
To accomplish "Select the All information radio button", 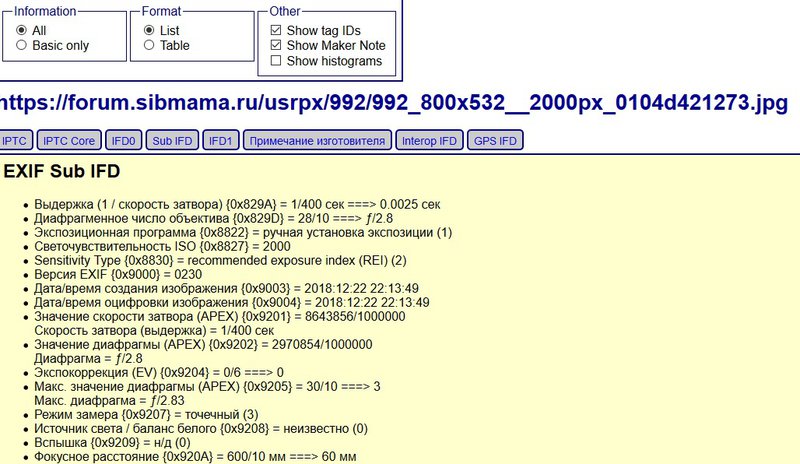I will pos(22,30).
